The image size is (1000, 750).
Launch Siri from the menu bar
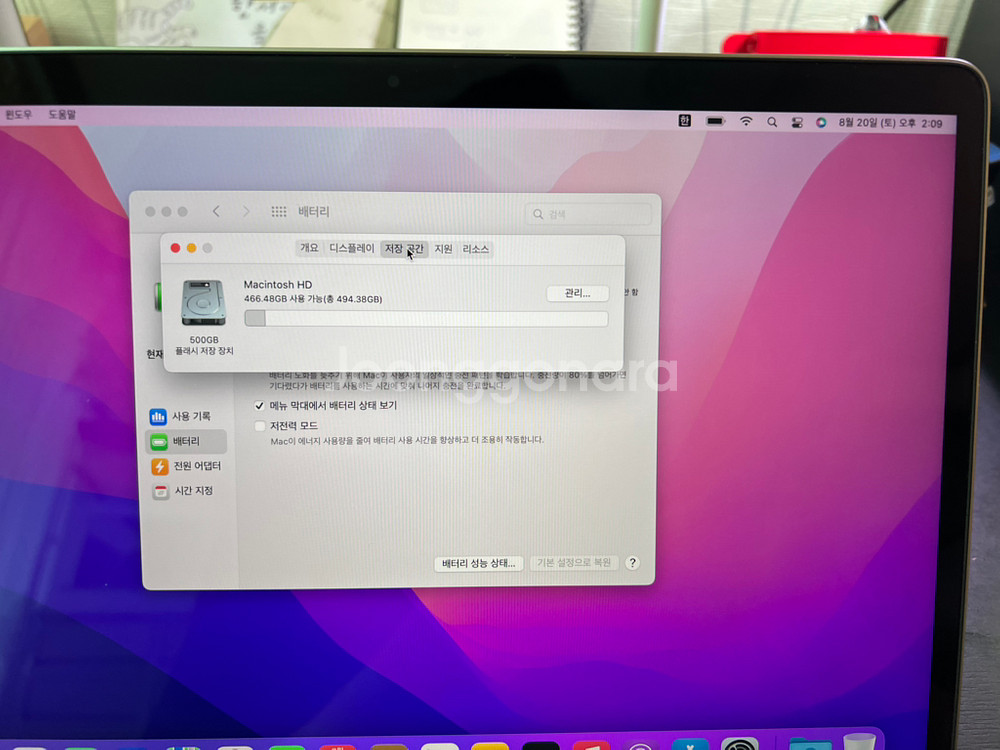tap(821, 122)
